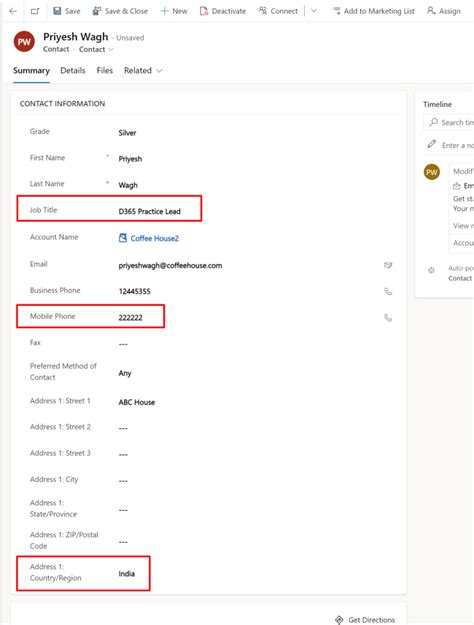Click the Get Directions diamond icon

339,620
